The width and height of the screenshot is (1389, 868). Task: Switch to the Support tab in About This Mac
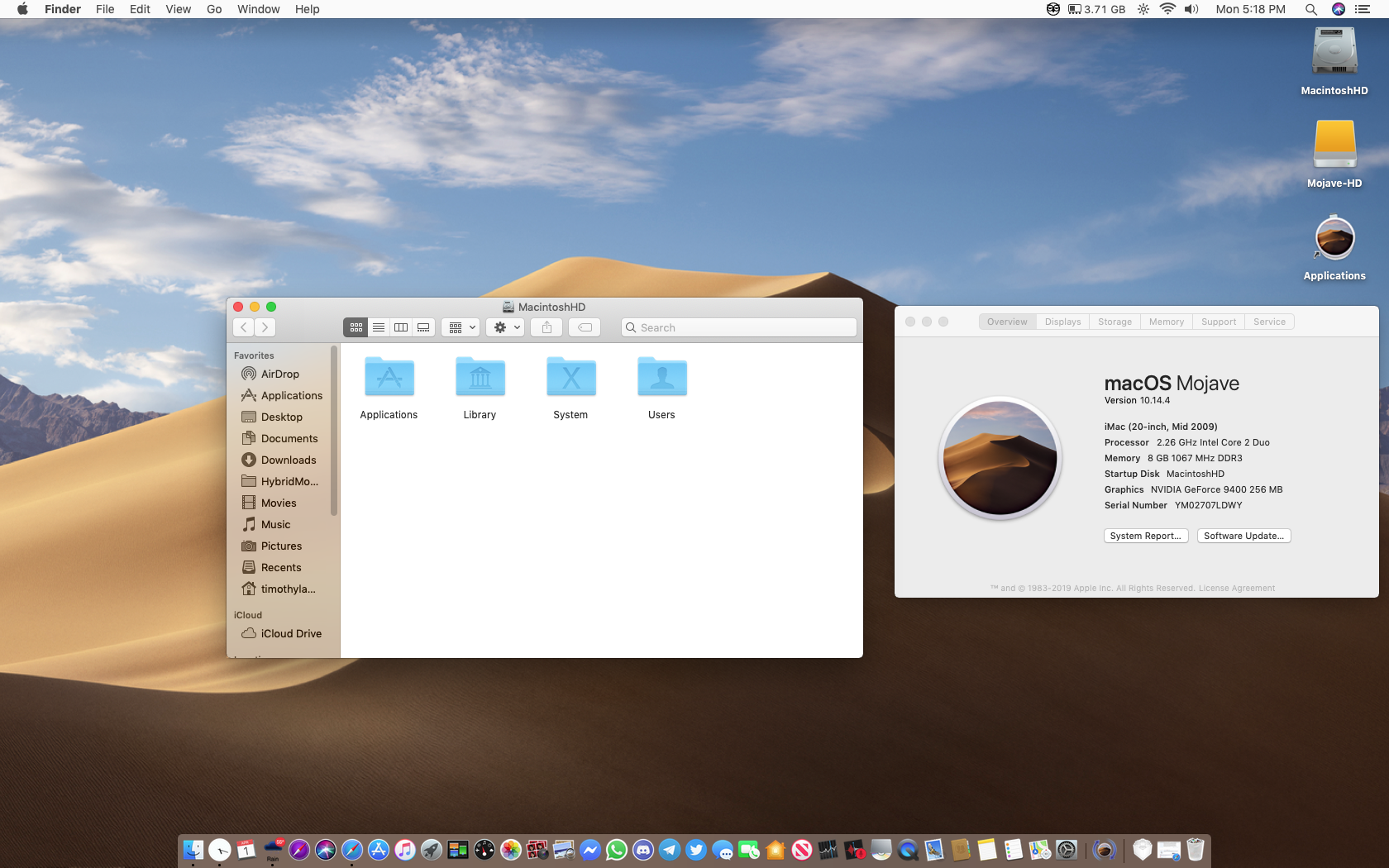tap(1219, 322)
